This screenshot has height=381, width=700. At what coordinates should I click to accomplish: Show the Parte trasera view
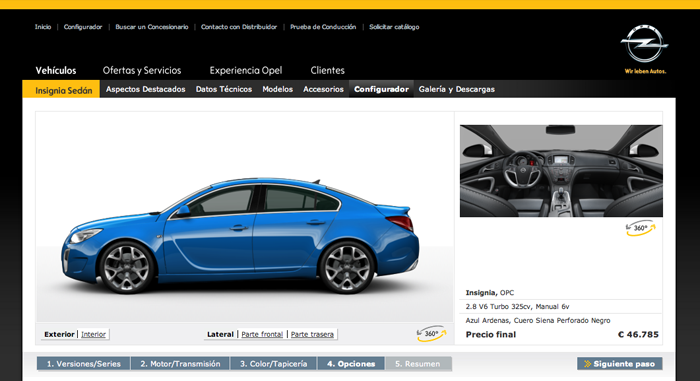click(312, 334)
